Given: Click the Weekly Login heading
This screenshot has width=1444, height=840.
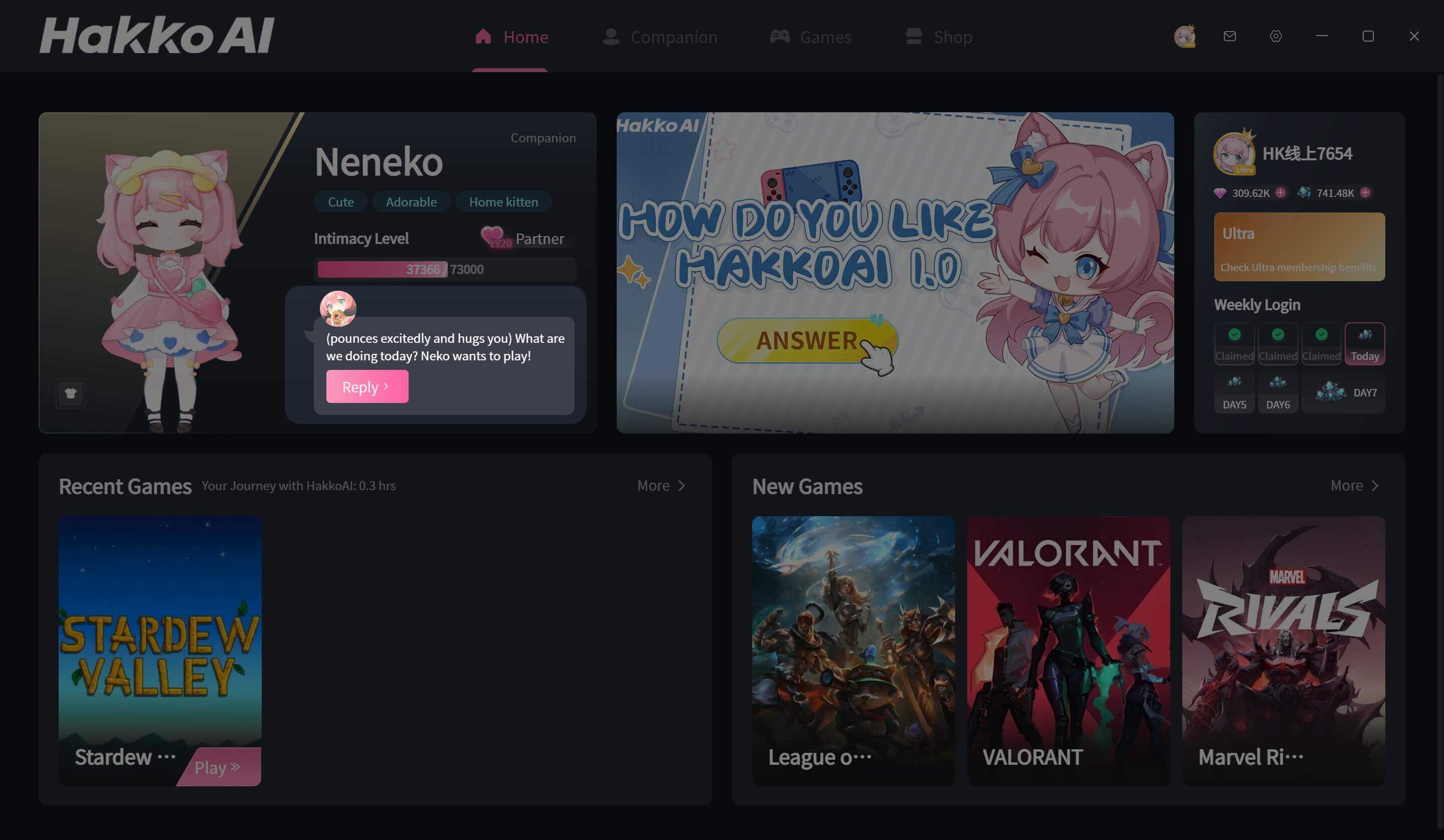Looking at the screenshot, I should click(x=1256, y=304).
